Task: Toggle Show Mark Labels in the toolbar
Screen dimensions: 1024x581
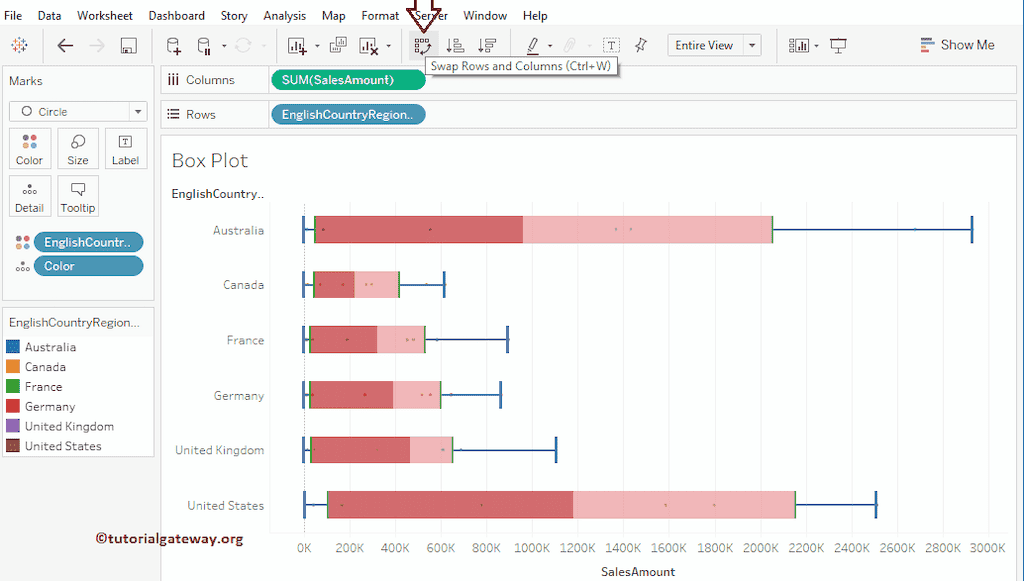Action: click(611, 45)
